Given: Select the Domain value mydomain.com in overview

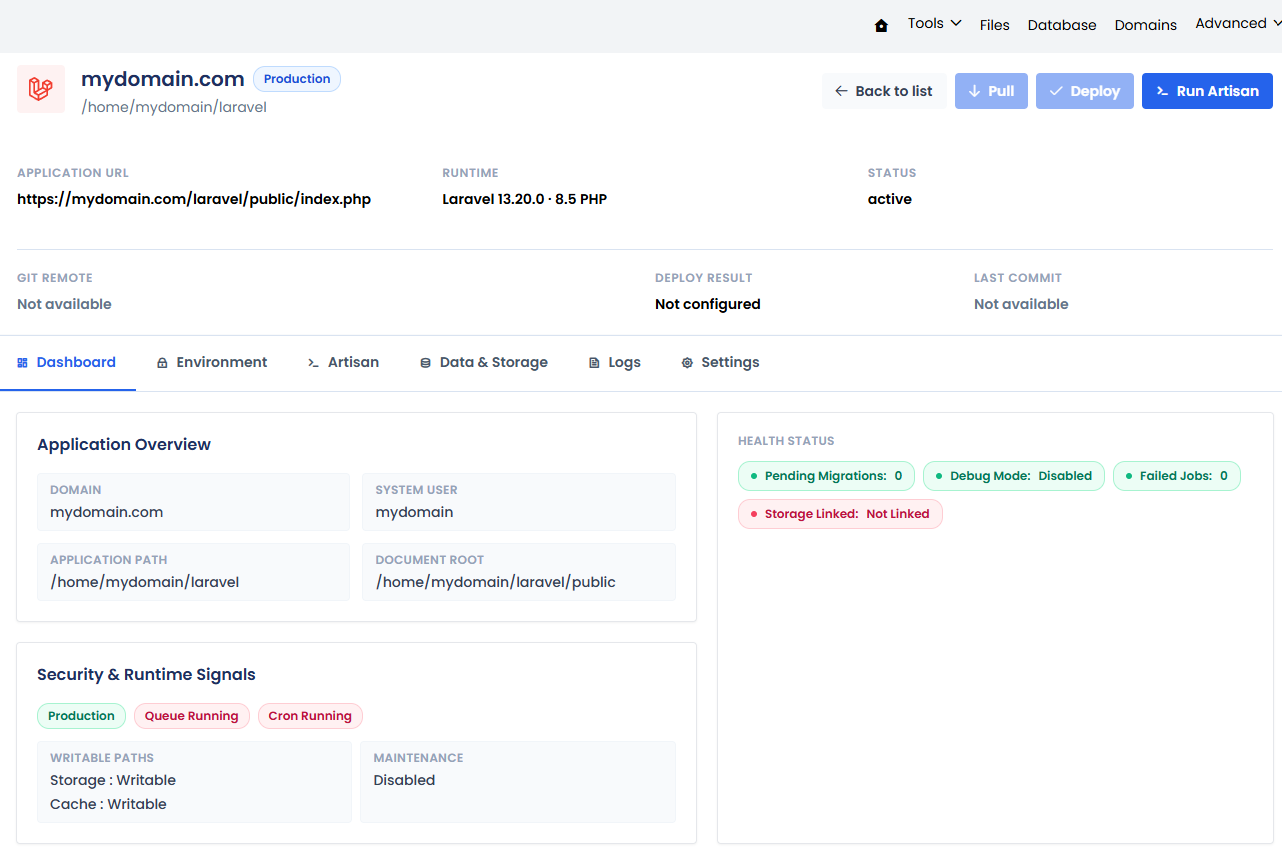Looking at the screenshot, I should [107, 512].
